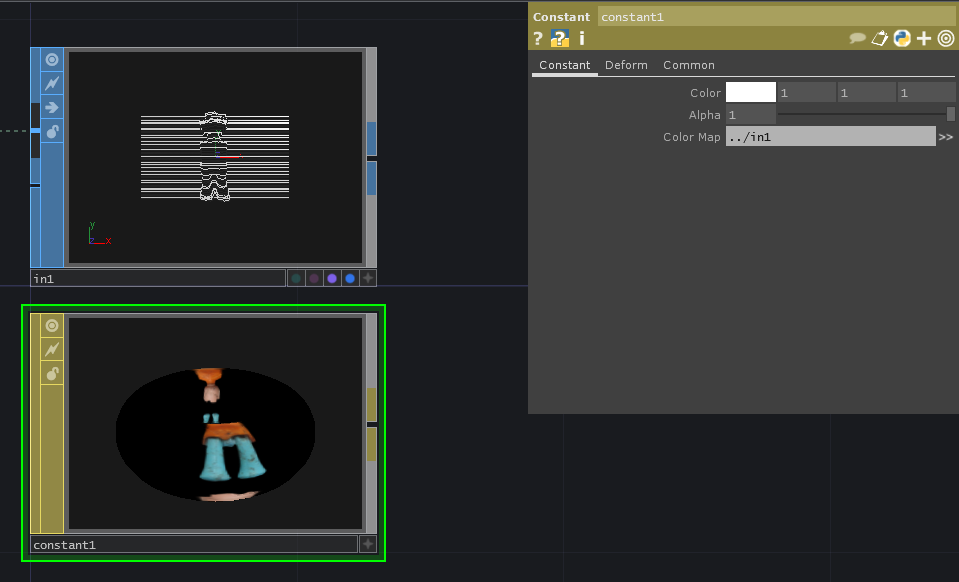Open operator help question mark icon
959x582 pixels.
pos(538,39)
